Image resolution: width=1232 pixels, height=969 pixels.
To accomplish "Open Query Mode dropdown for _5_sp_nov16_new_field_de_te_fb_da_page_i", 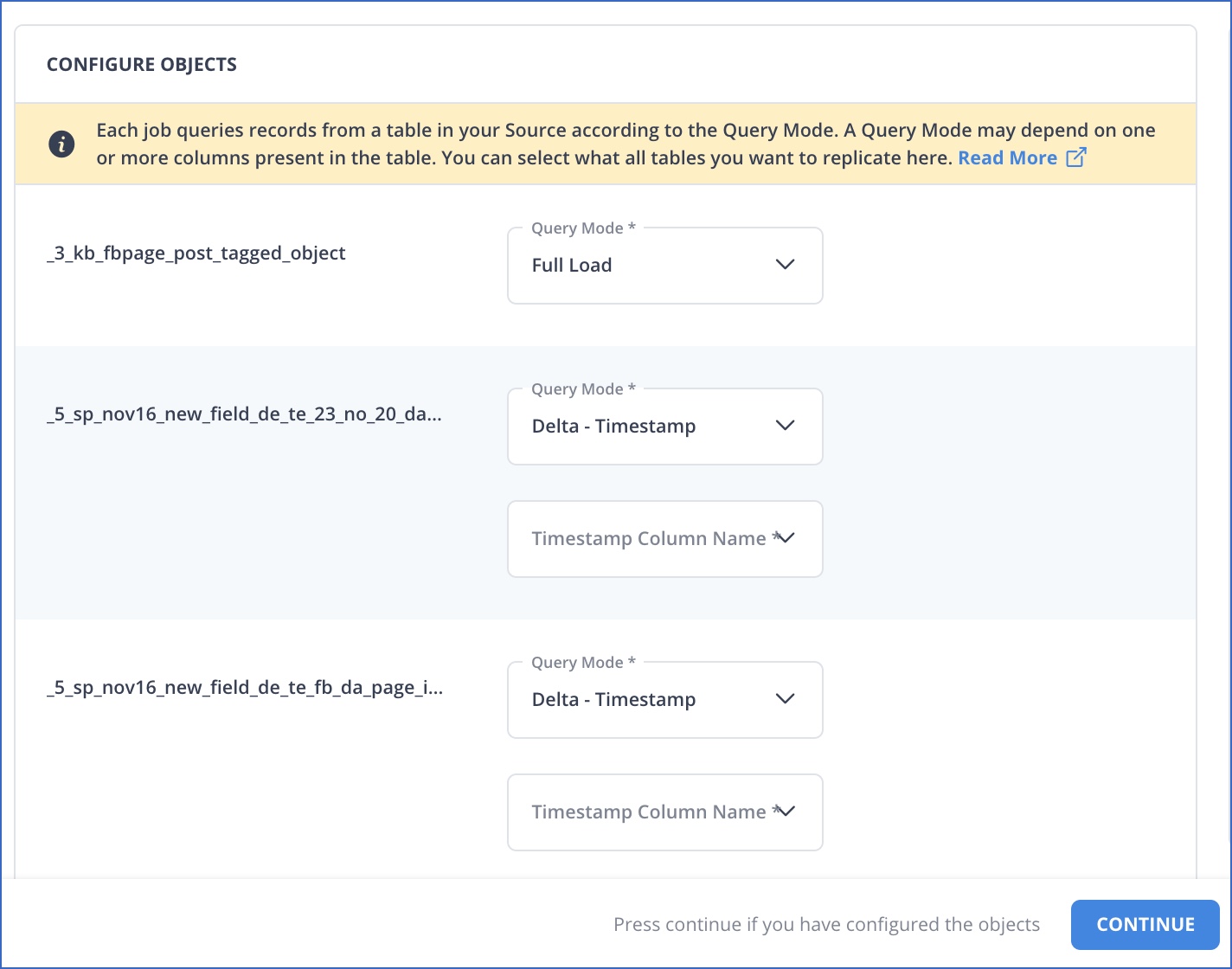I will (x=664, y=700).
